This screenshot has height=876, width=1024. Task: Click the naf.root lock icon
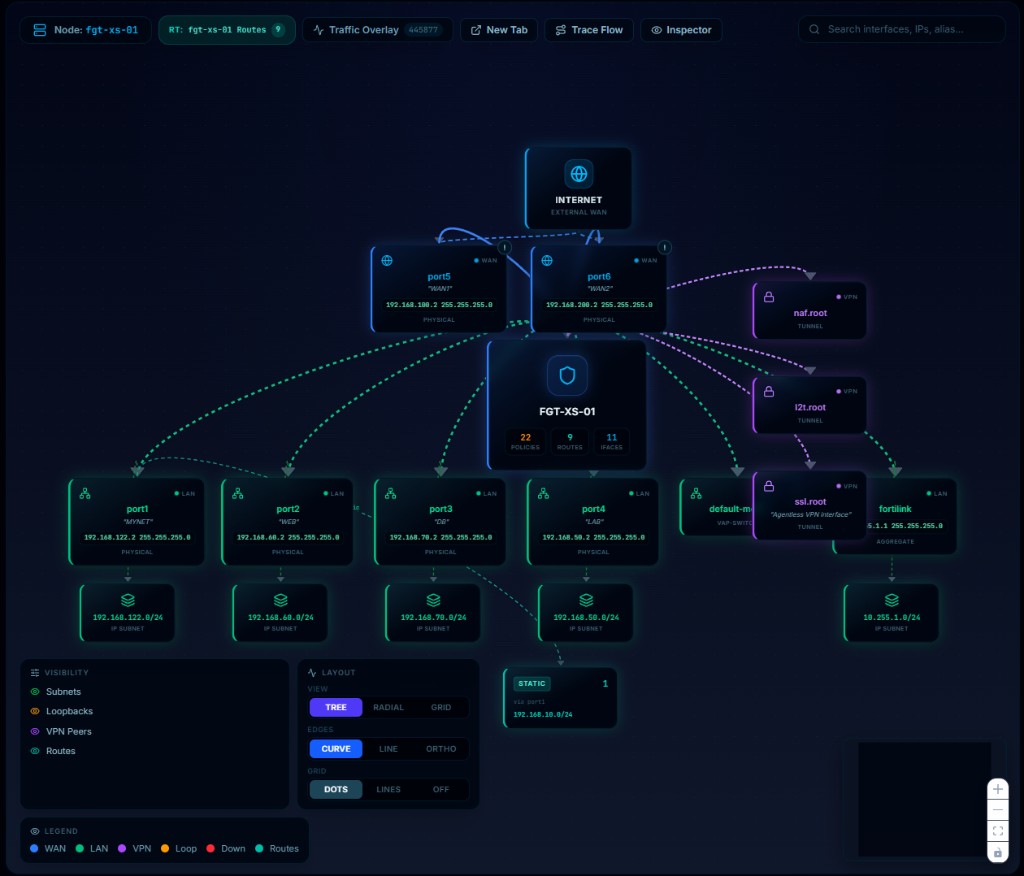pyautogui.click(x=769, y=297)
